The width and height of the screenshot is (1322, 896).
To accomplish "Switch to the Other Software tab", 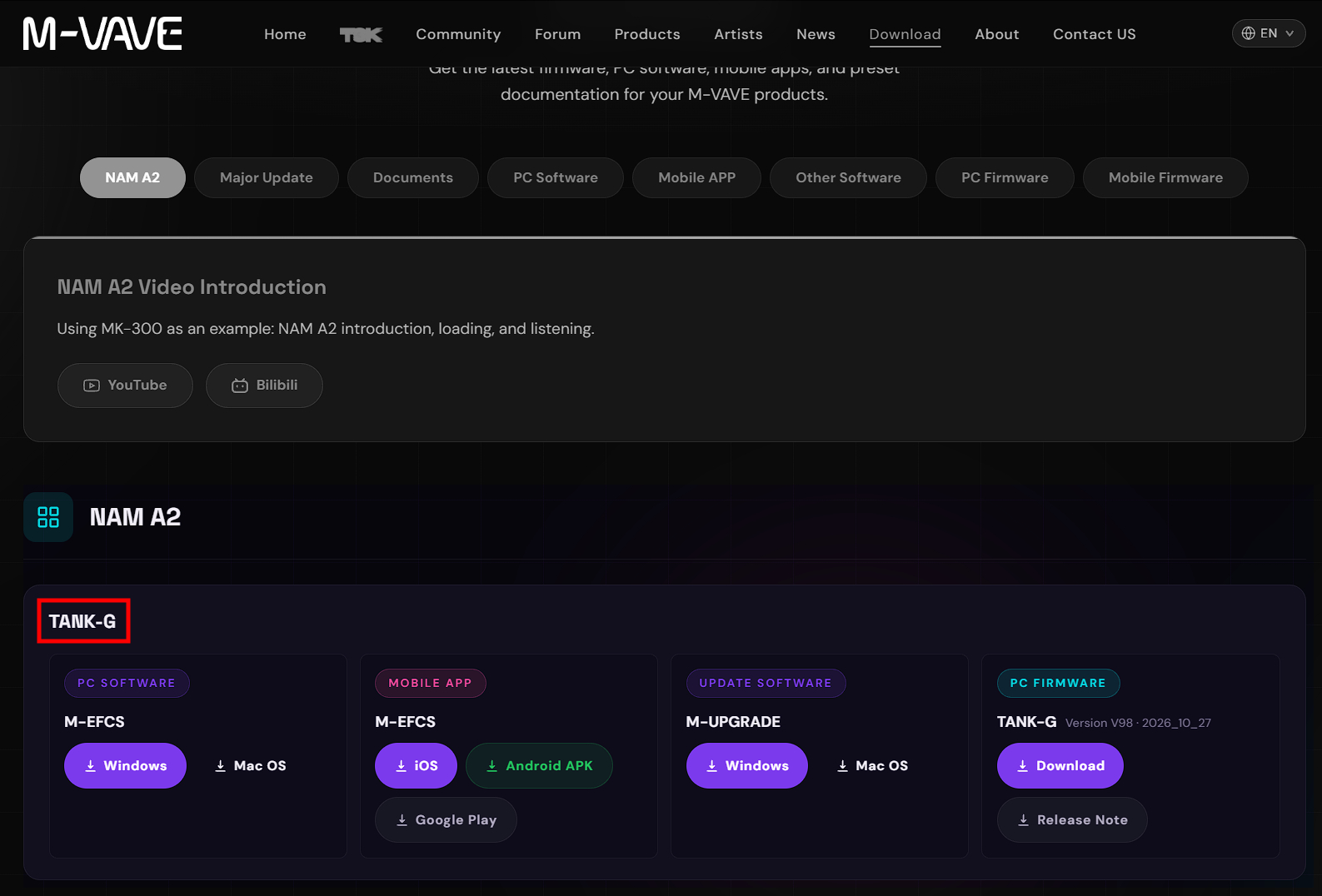I will pos(848,177).
